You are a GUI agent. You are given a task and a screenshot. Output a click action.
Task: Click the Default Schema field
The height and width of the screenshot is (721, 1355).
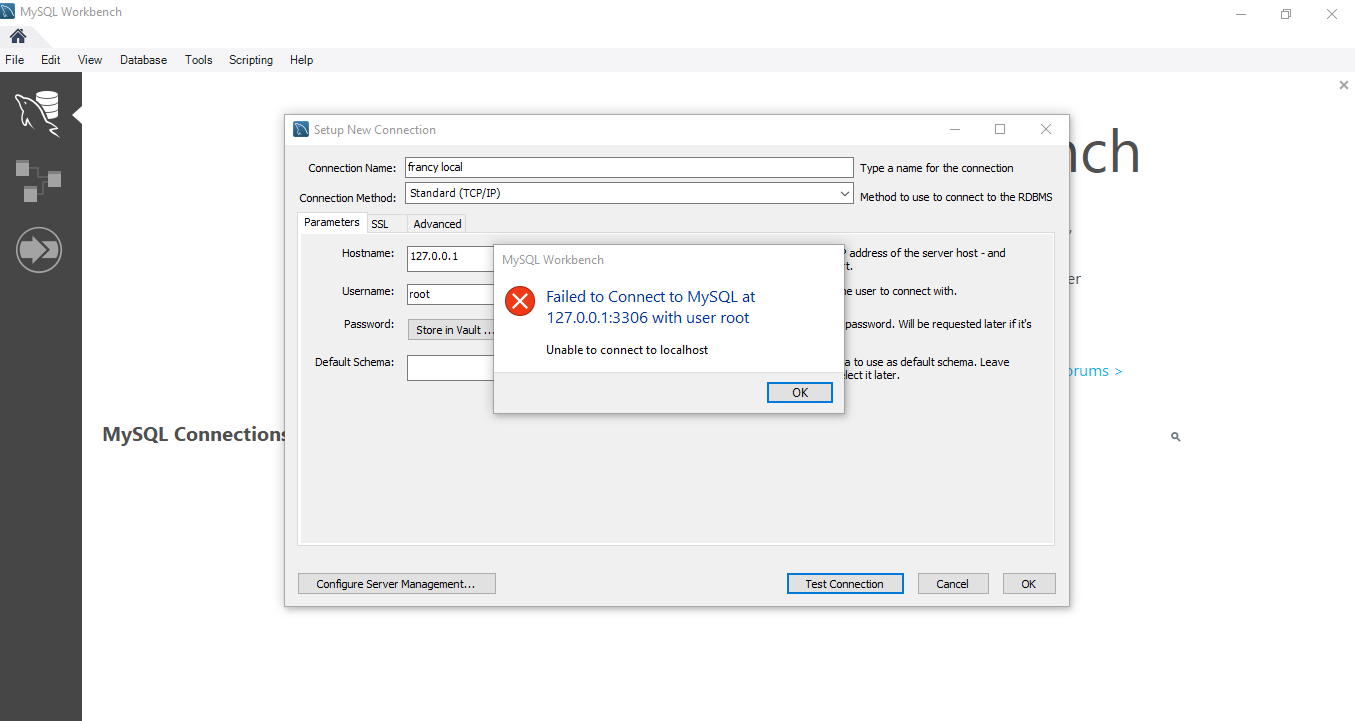coord(450,368)
